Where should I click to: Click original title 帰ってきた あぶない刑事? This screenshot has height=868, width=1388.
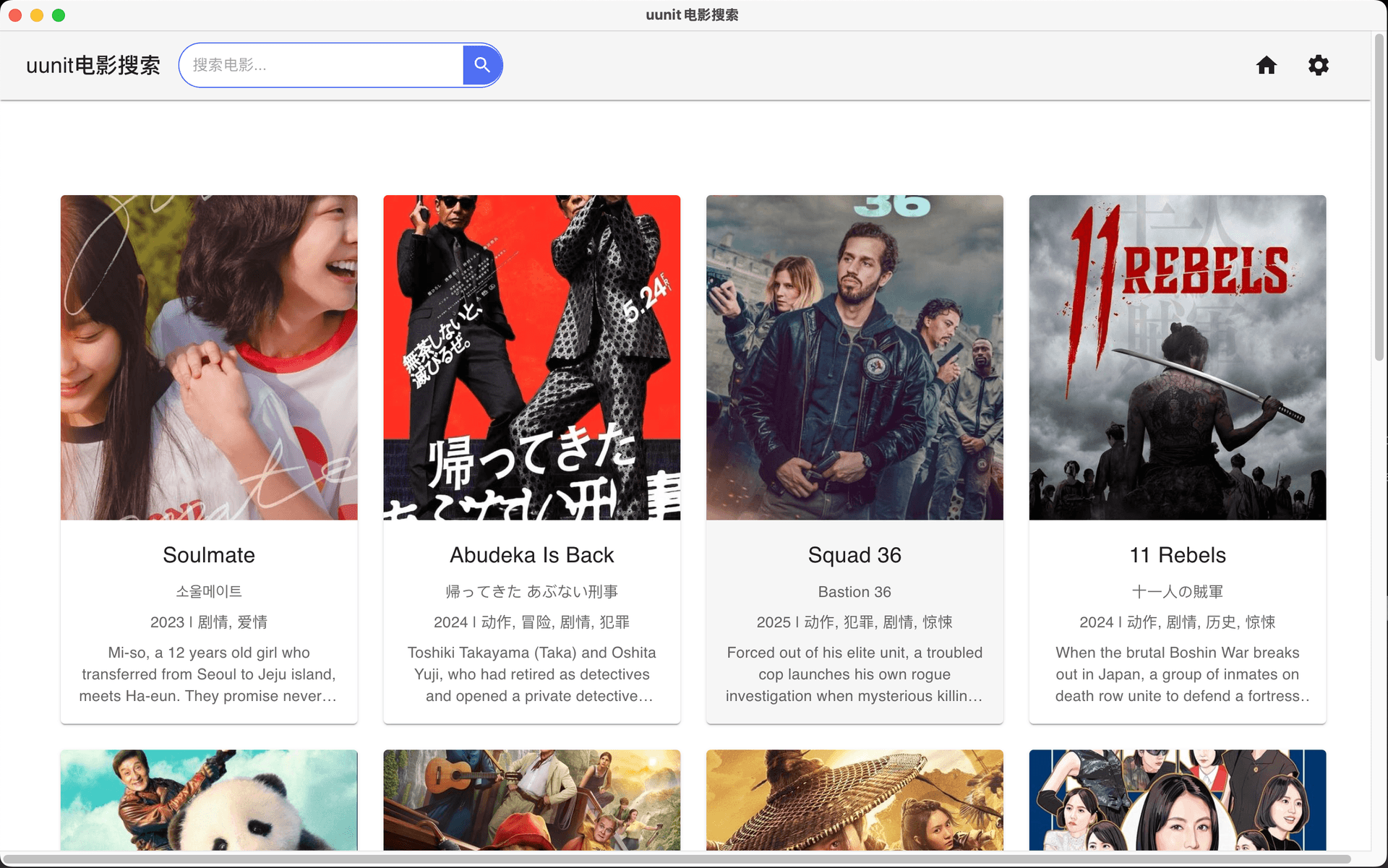[x=532, y=591]
